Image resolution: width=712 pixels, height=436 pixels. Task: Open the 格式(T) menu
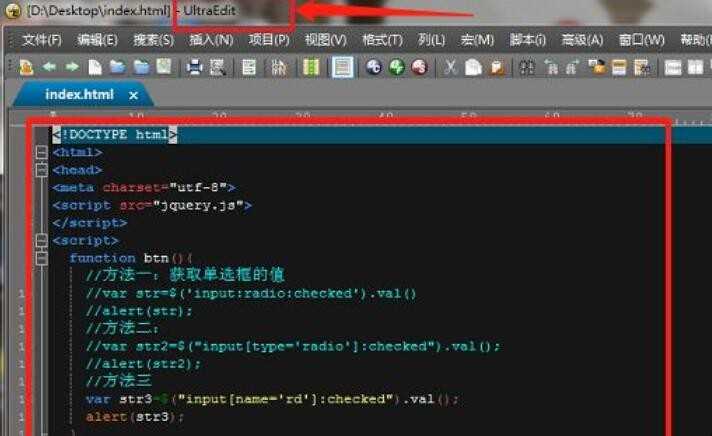click(x=382, y=40)
